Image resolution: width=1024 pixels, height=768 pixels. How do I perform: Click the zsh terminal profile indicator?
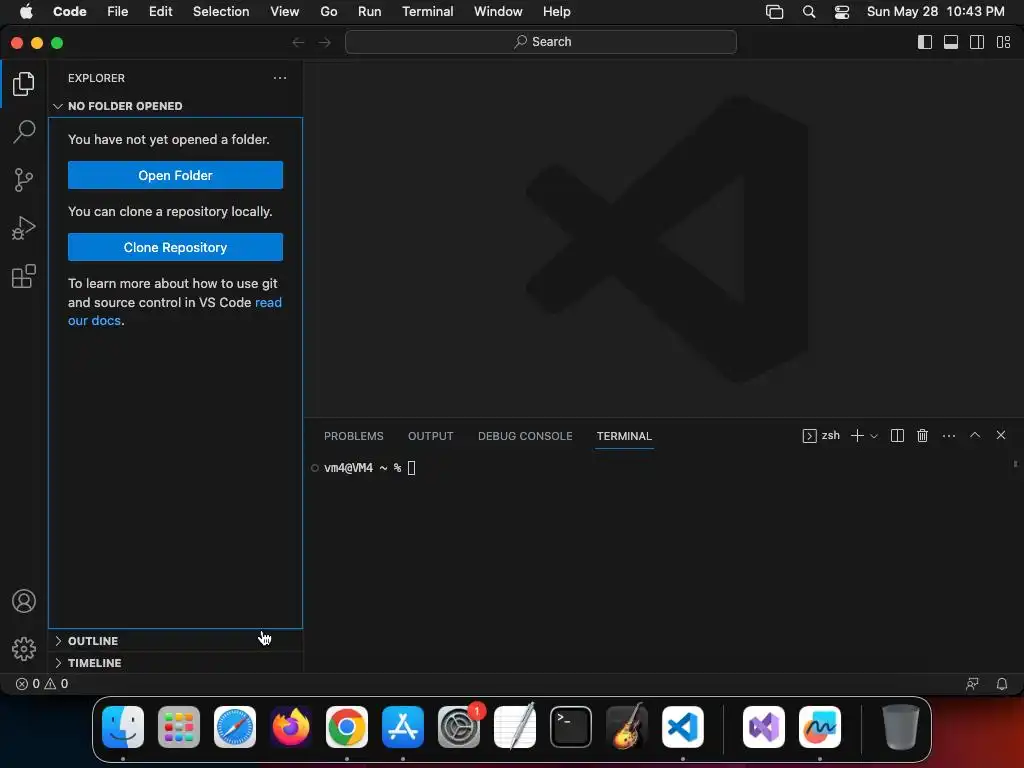tap(821, 436)
